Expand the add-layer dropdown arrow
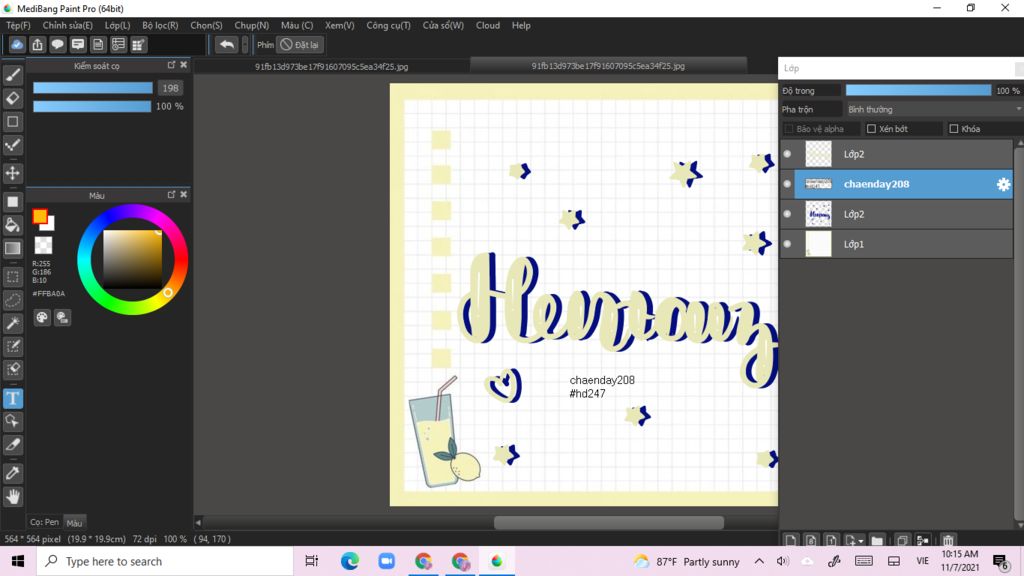This screenshot has height=576, width=1024. [861, 541]
